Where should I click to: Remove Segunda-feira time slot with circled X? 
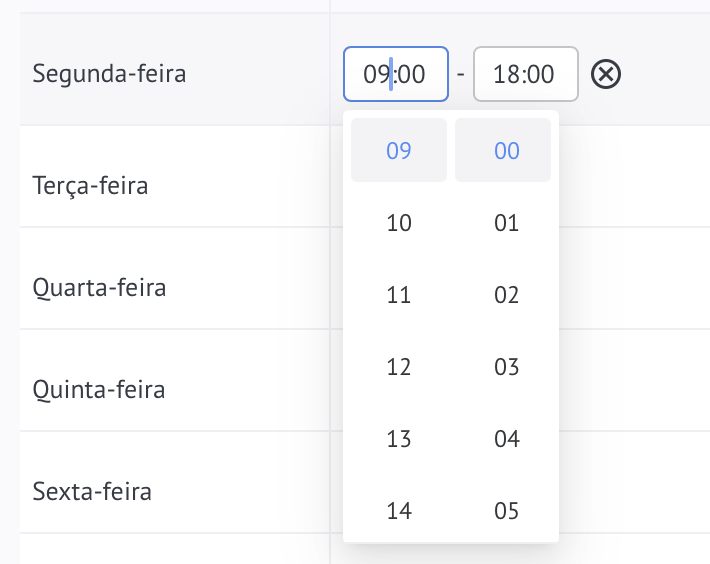[605, 74]
